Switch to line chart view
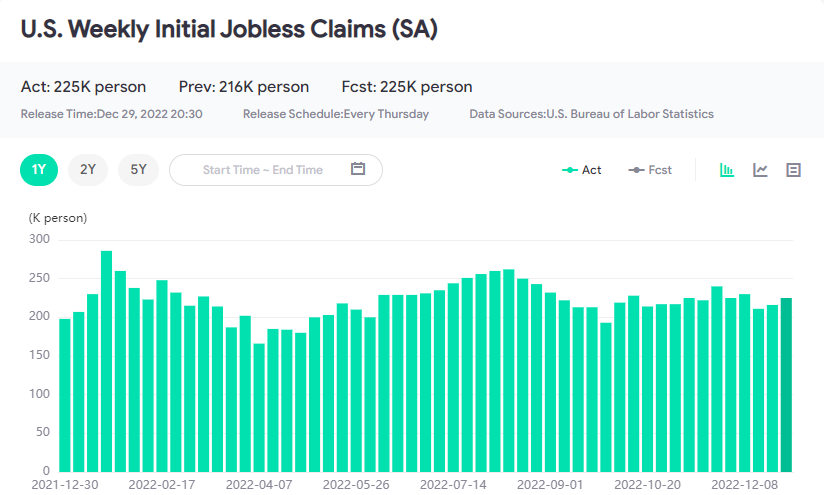Viewport: 824px width, 495px height. tap(760, 170)
